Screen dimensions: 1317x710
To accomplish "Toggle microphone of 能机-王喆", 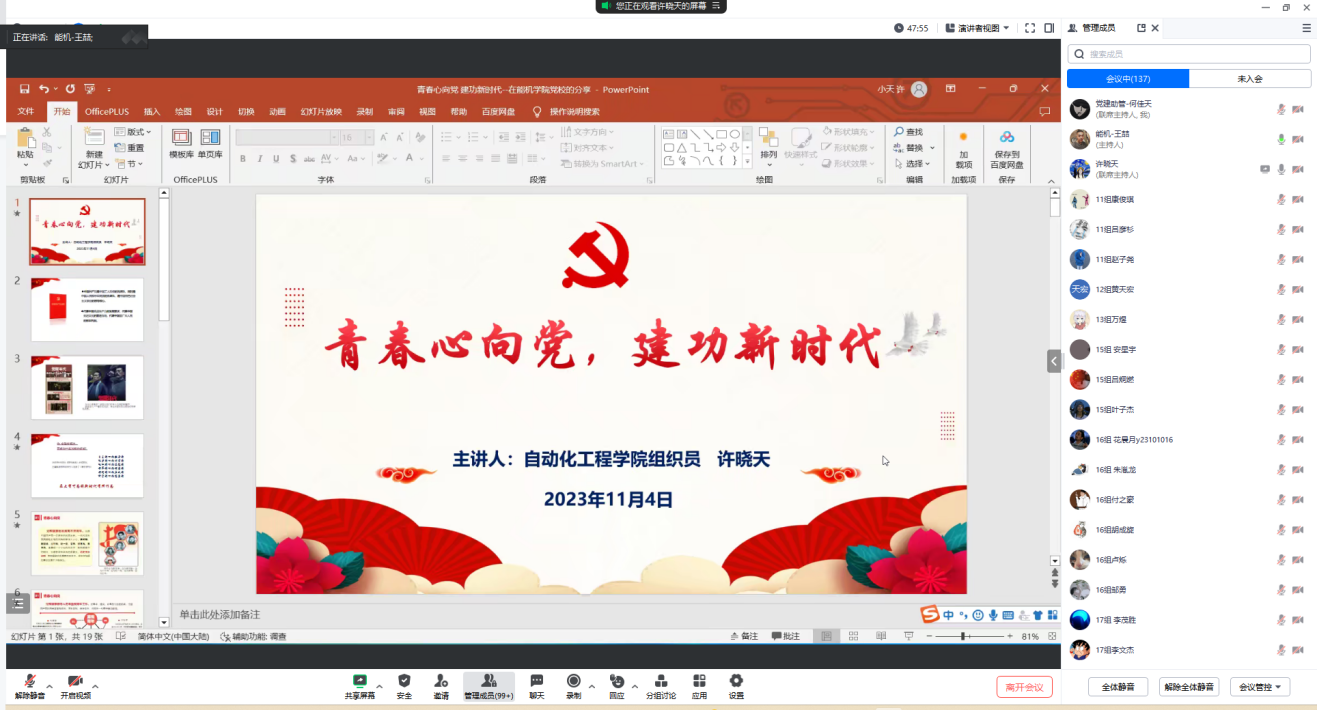I will [1281, 140].
